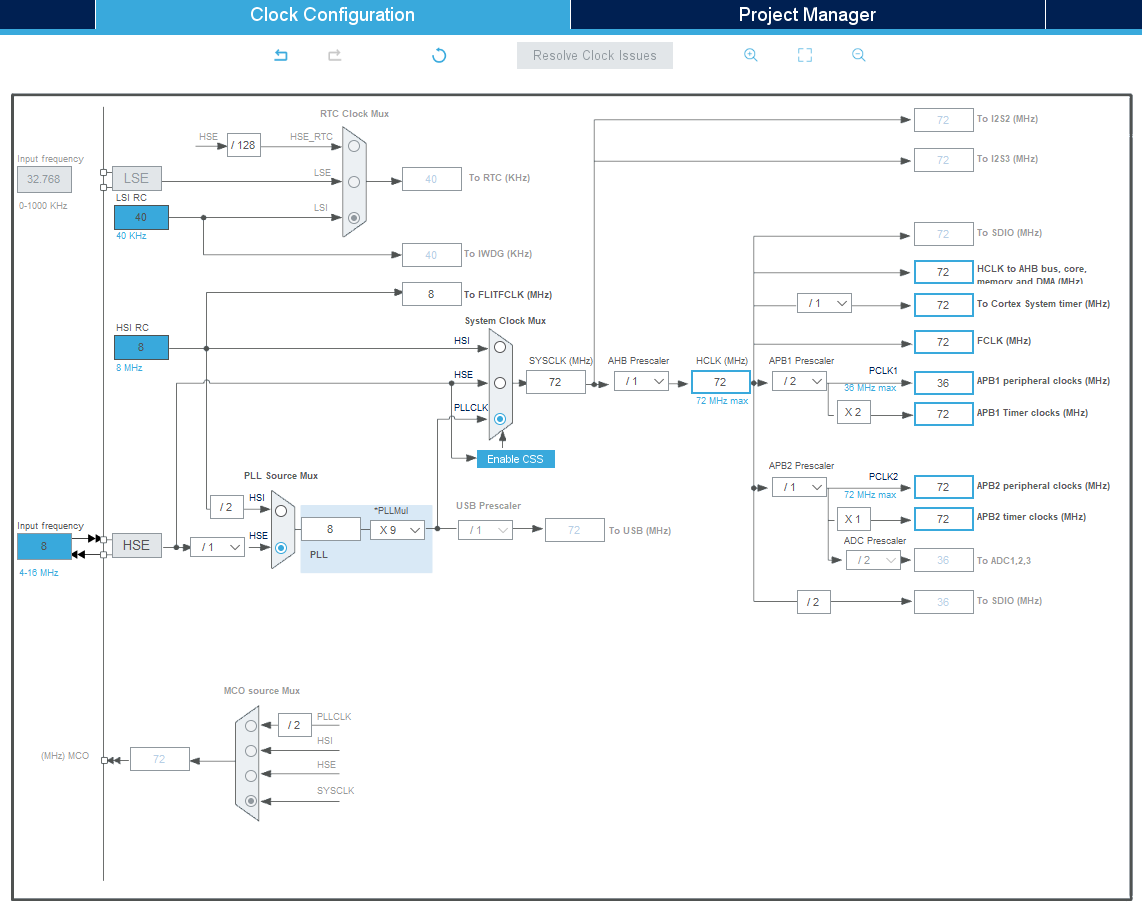Open the APB2 Prescaler dropdown
The image size is (1142, 906).
click(799, 487)
